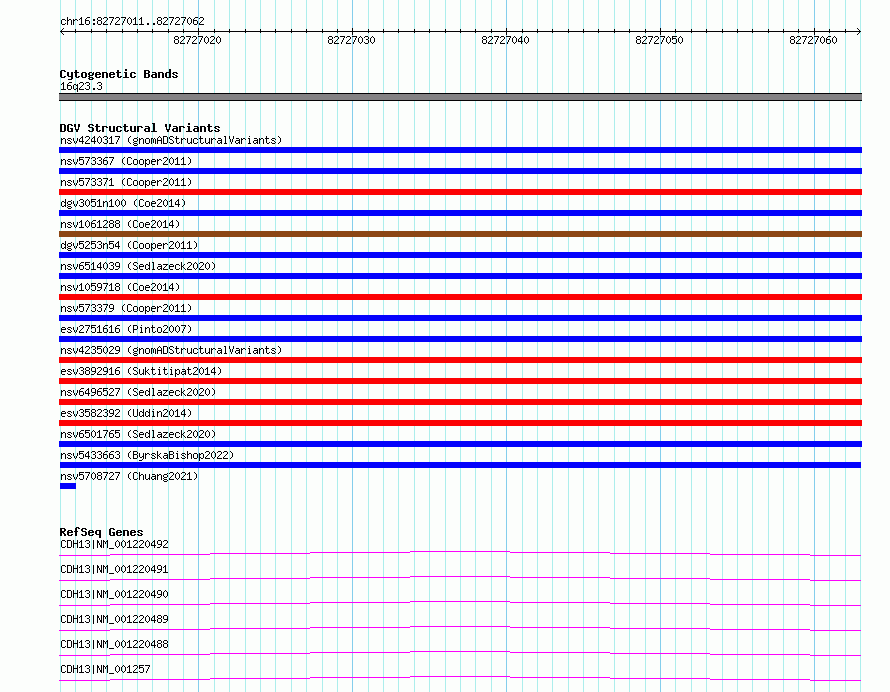Click the CDH13|NM_001257 transcript label
890x692 pixels.
click(105, 669)
